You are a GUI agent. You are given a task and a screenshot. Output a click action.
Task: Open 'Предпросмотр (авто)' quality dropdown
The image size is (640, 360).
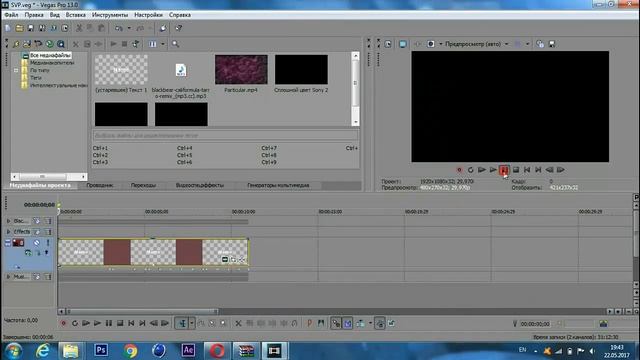click(x=507, y=44)
